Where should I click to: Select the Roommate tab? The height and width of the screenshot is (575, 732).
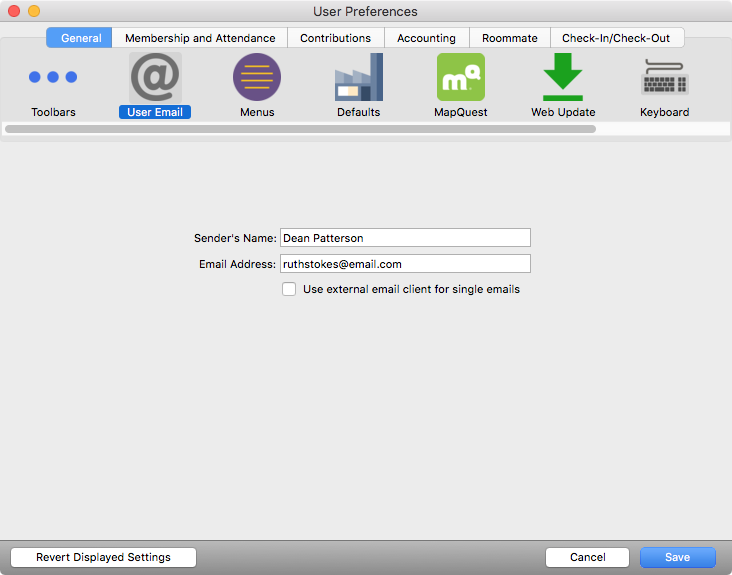pyautogui.click(x=509, y=38)
